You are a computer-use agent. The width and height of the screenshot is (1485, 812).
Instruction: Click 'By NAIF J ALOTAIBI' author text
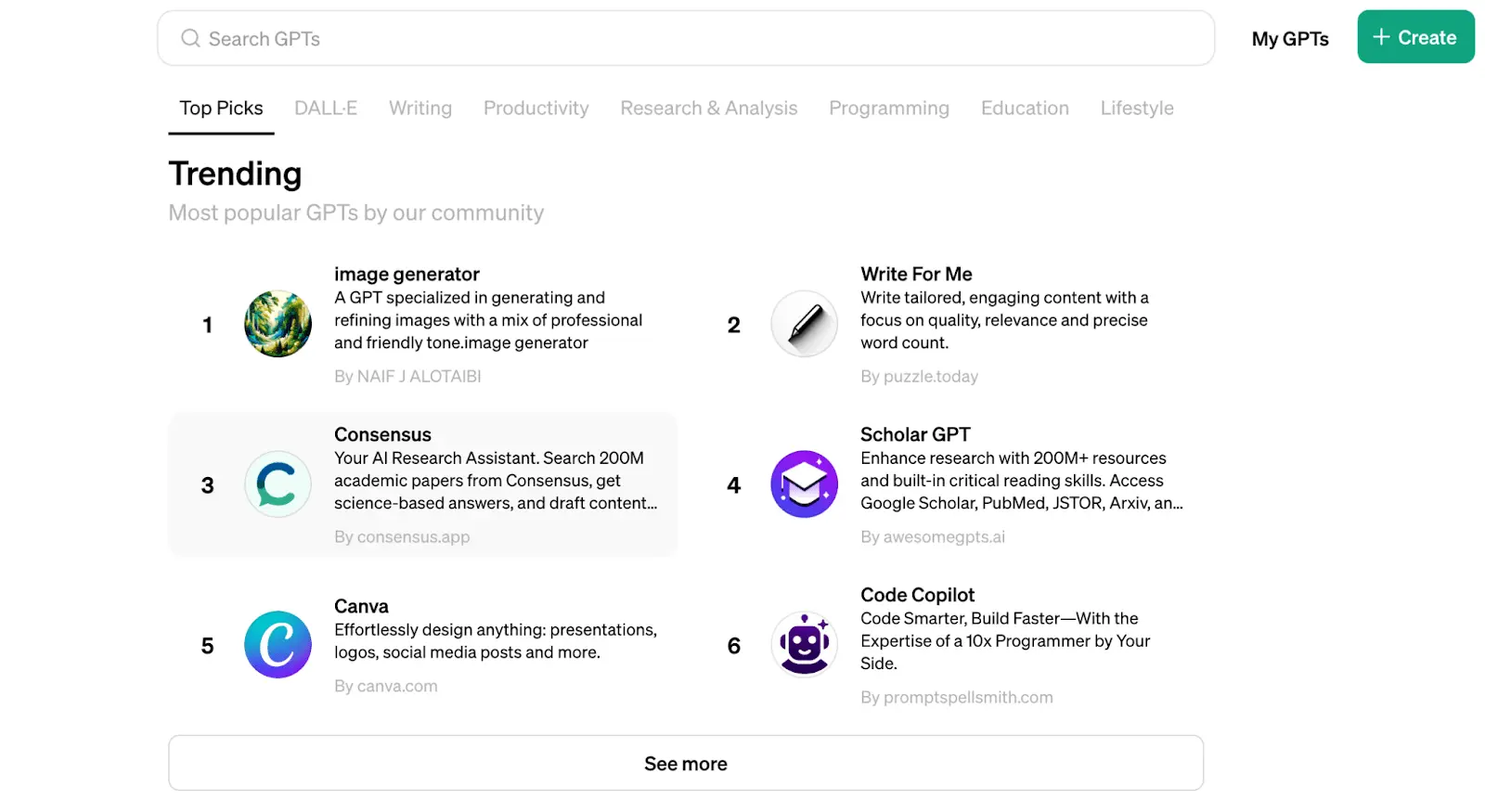point(407,376)
